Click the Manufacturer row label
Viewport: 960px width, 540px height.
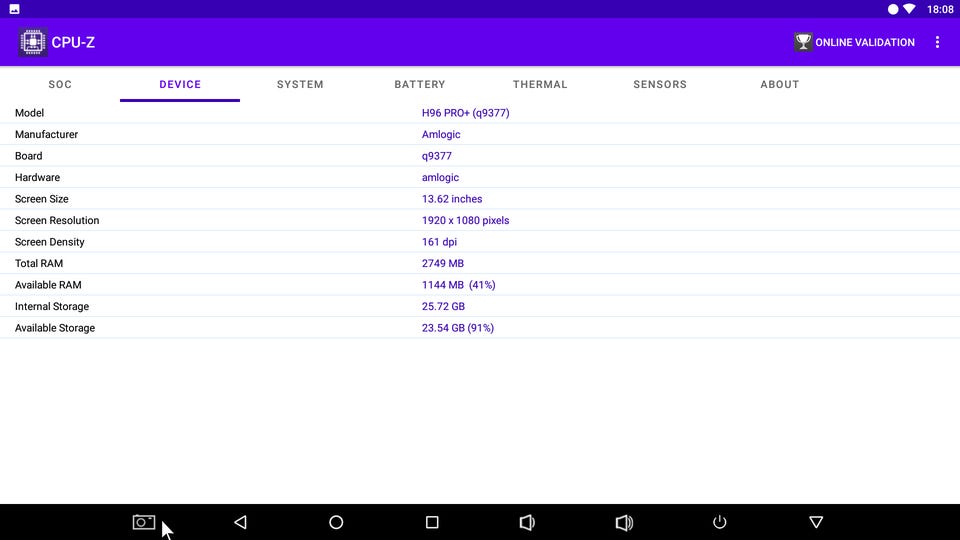coord(47,134)
